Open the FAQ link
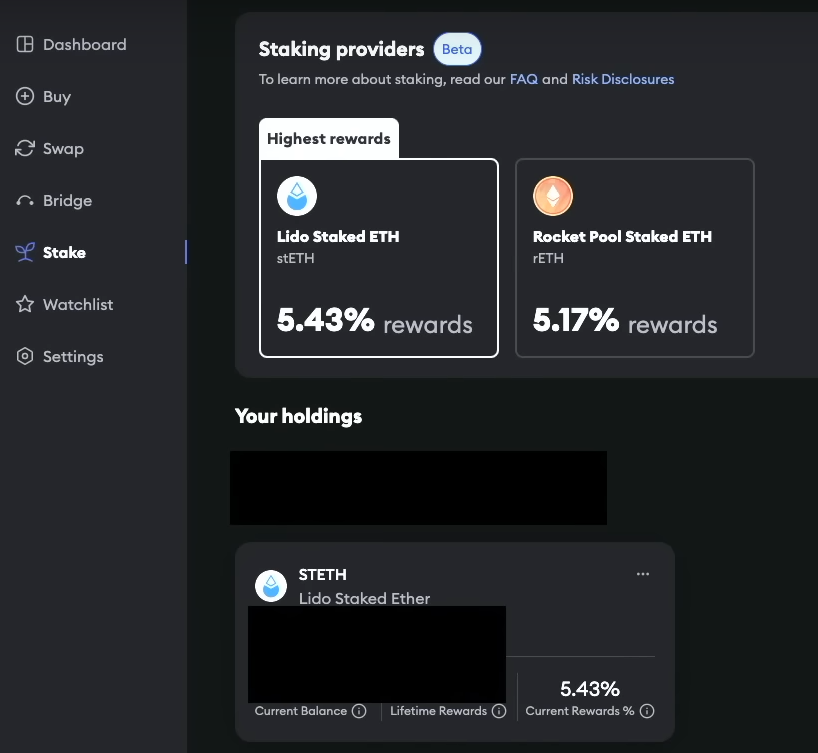The width and height of the screenshot is (818, 753). pos(523,79)
